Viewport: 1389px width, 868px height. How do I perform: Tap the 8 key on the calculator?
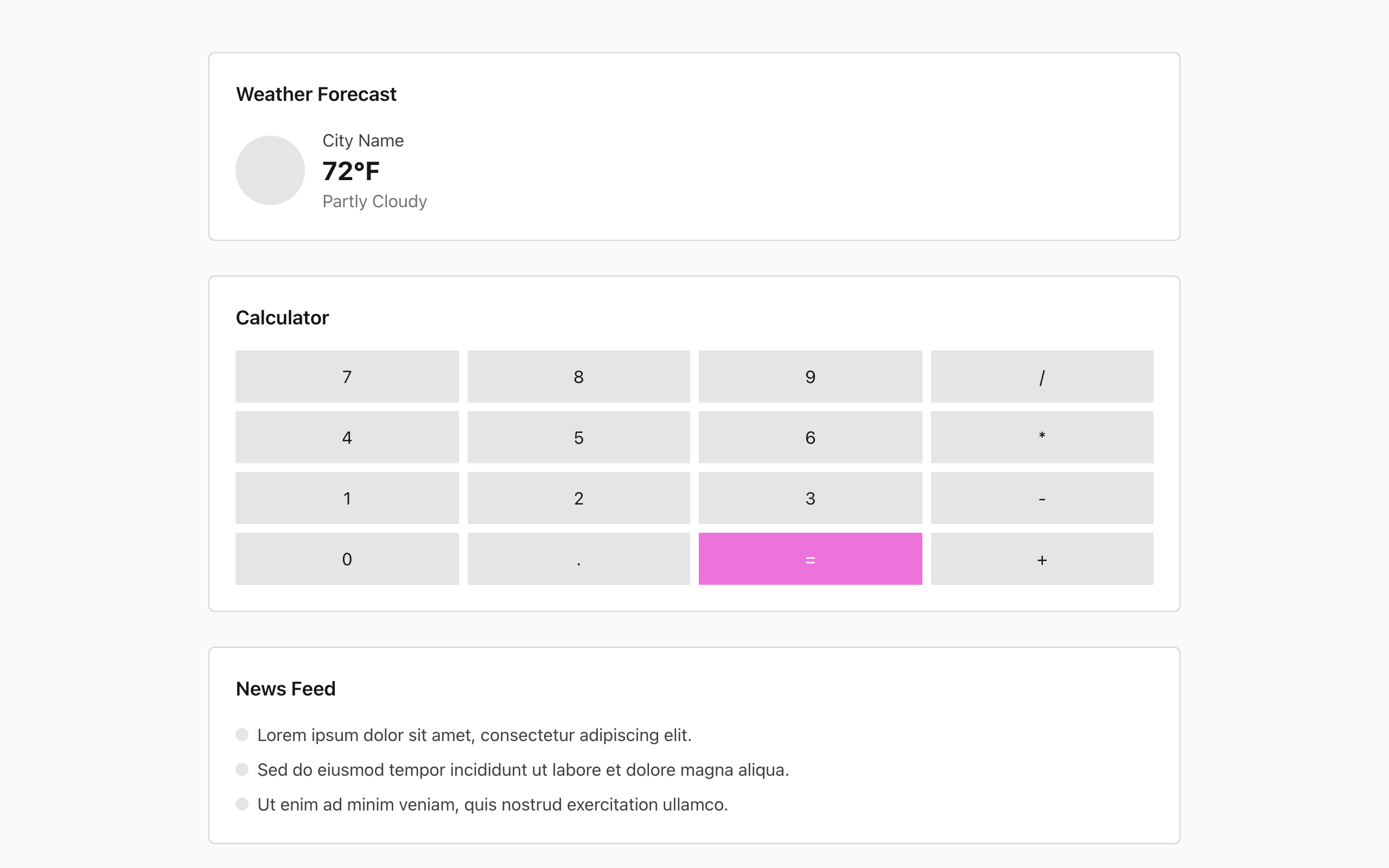click(x=578, y=376)
